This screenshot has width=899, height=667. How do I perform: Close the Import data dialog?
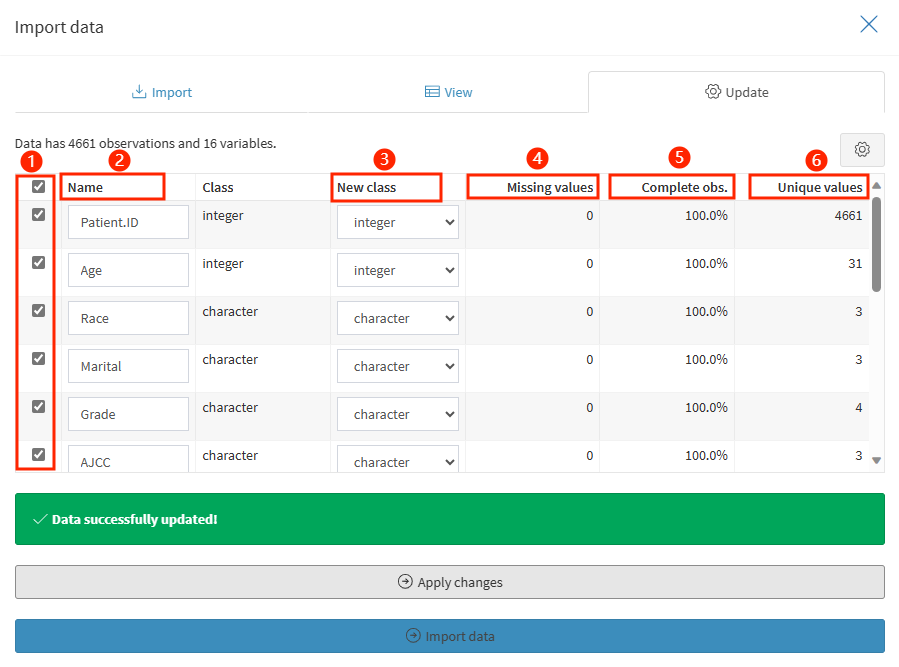pyautogui.click(x=868, y=25)
